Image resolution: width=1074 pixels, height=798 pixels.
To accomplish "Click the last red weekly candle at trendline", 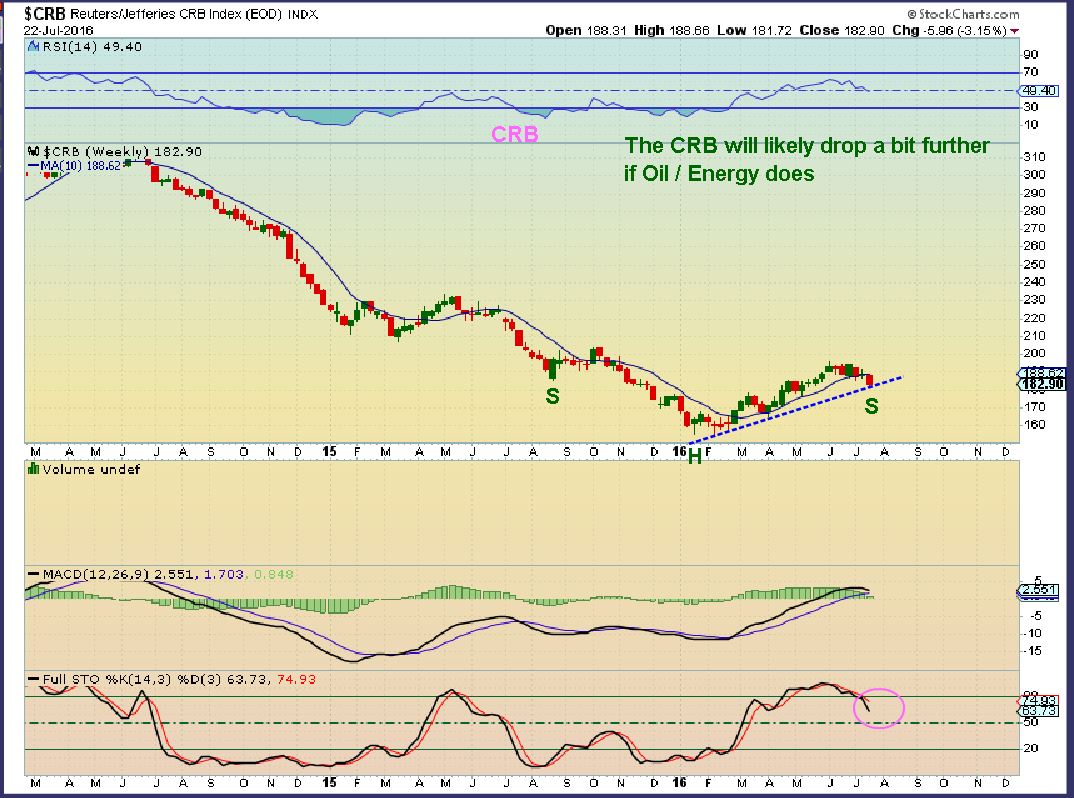I will [870, 380].
